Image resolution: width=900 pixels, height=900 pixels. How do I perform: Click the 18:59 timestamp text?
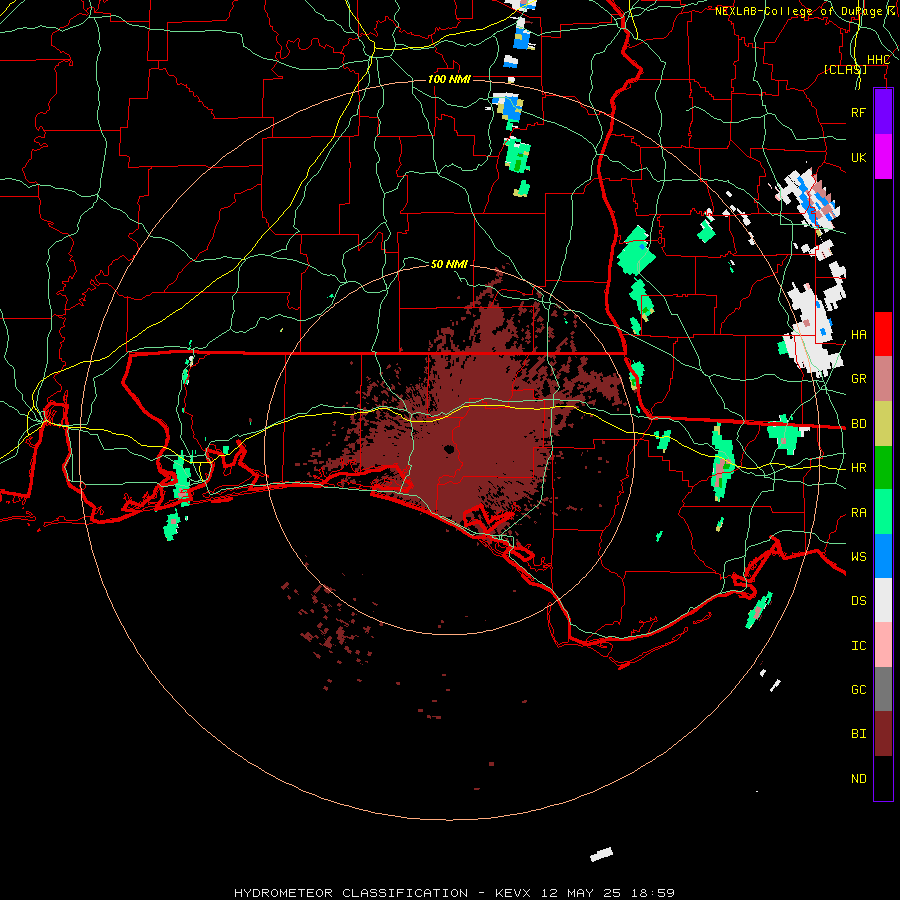pos(653,893)
